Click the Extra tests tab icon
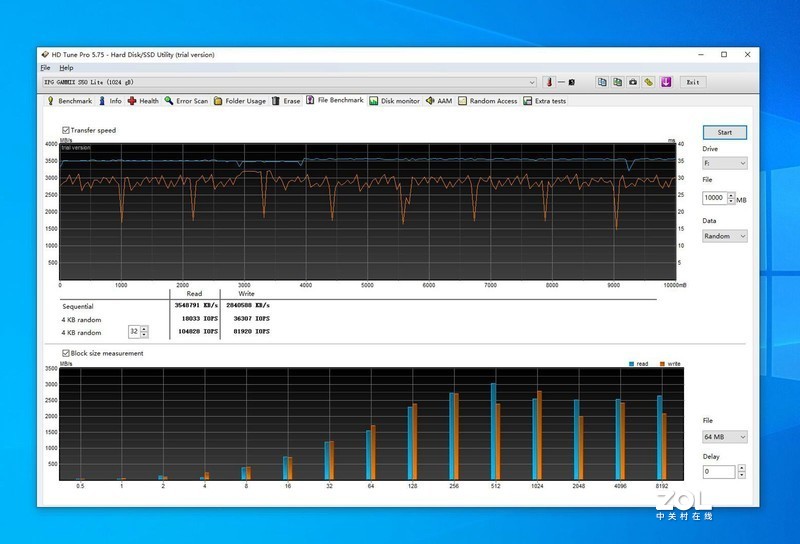This screenshot has height=544, width=800. point(528,101)
